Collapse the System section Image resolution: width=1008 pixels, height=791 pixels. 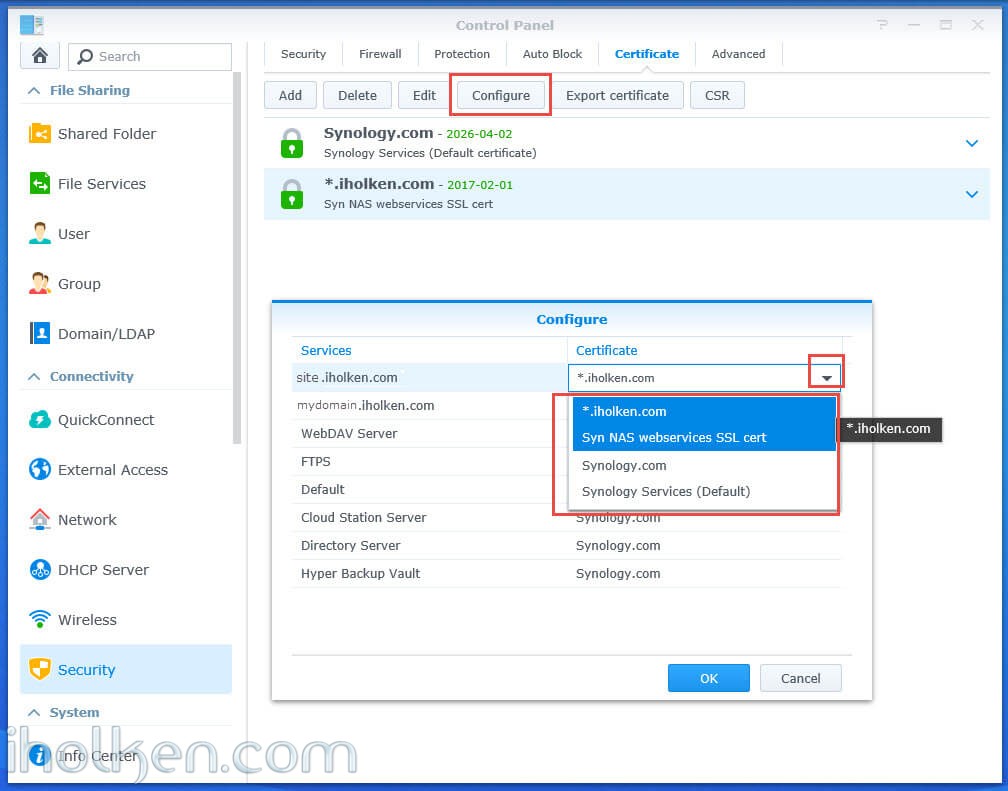(34, 713)
